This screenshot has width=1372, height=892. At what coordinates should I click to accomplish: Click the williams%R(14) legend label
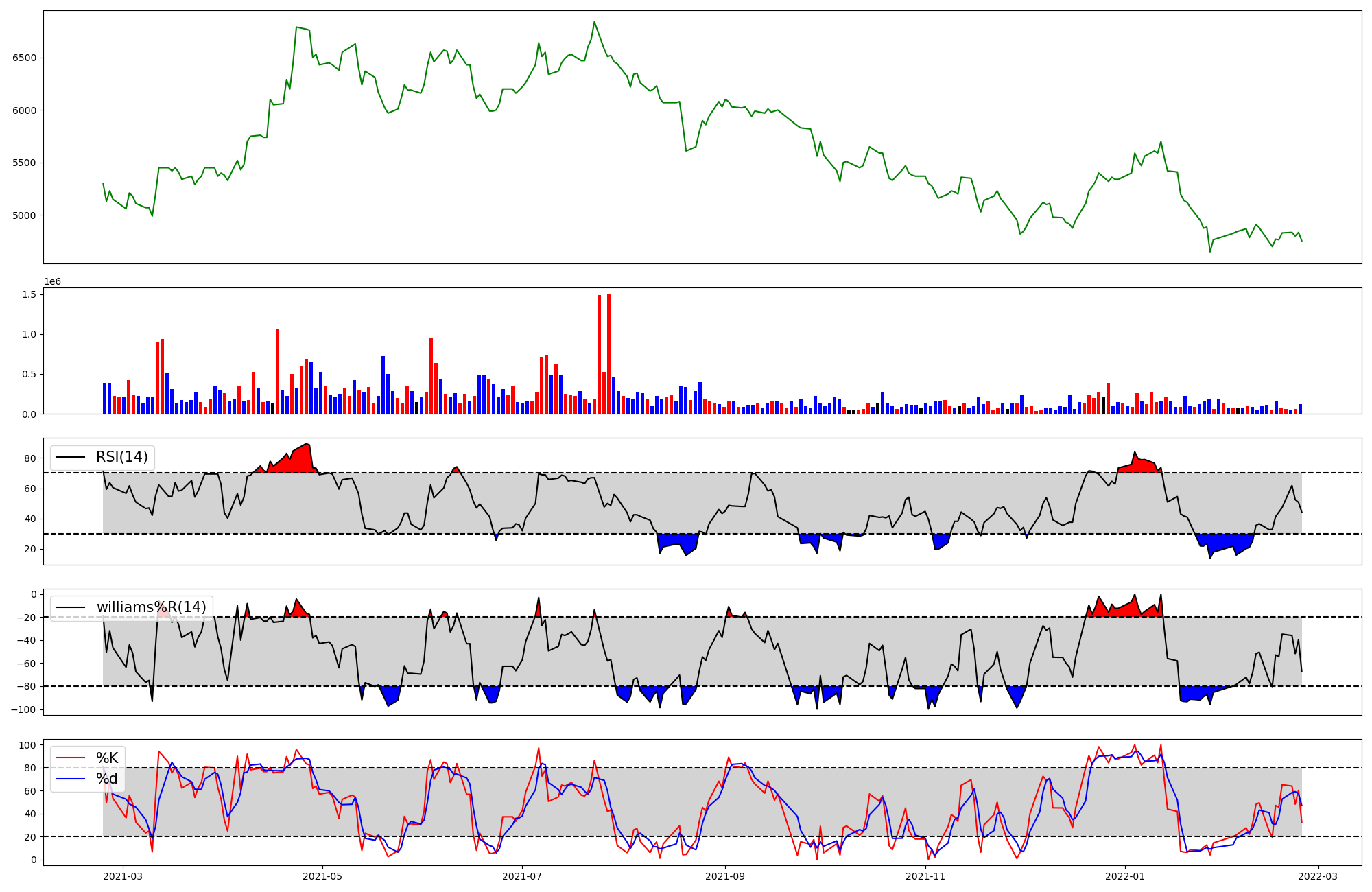(151, 607)
